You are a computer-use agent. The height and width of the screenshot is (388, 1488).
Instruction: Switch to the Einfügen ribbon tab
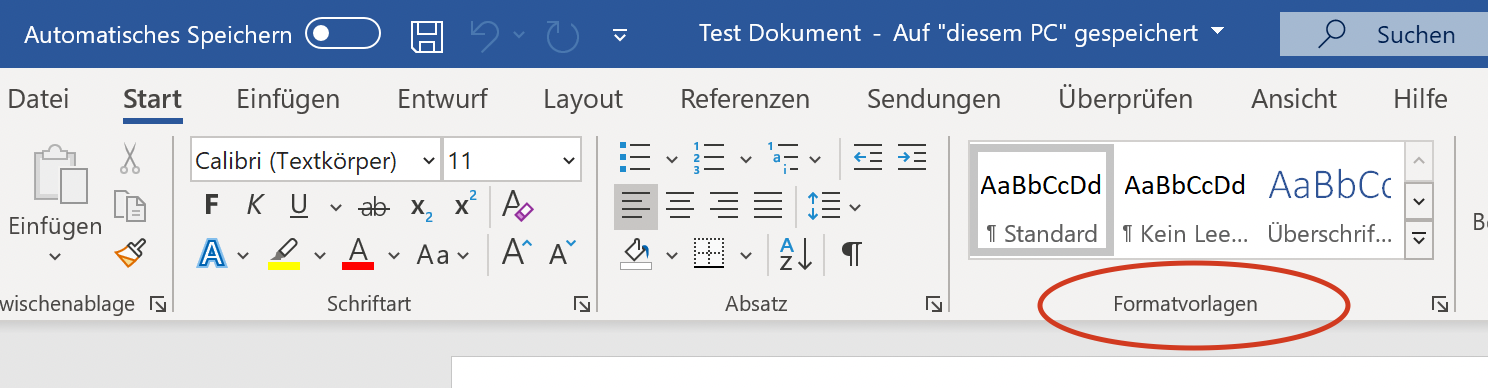pos(288,99)
